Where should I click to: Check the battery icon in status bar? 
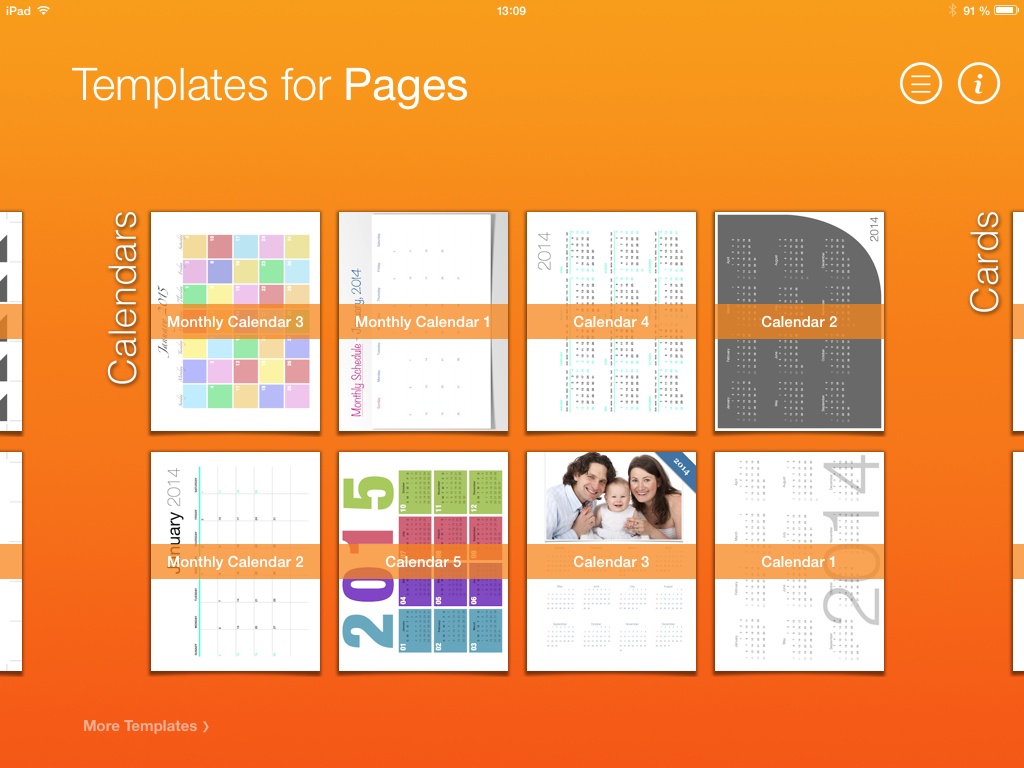(x=1004, y=10)
